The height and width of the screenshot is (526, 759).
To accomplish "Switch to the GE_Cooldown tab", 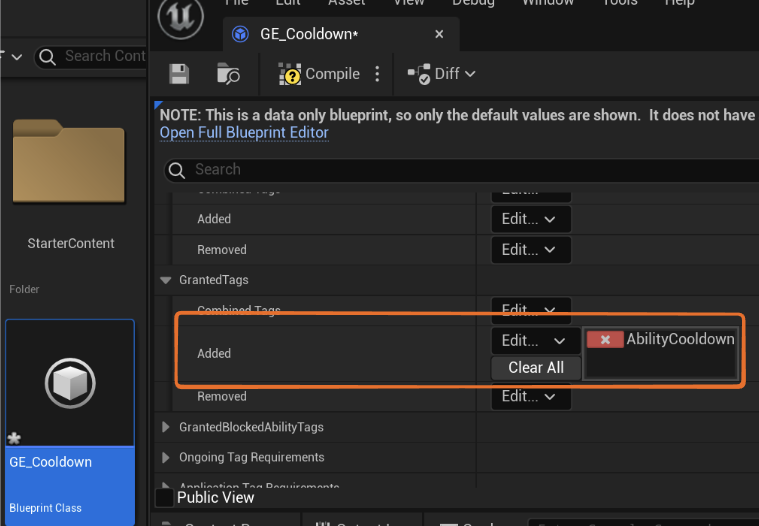I will (x=305, y=34).
